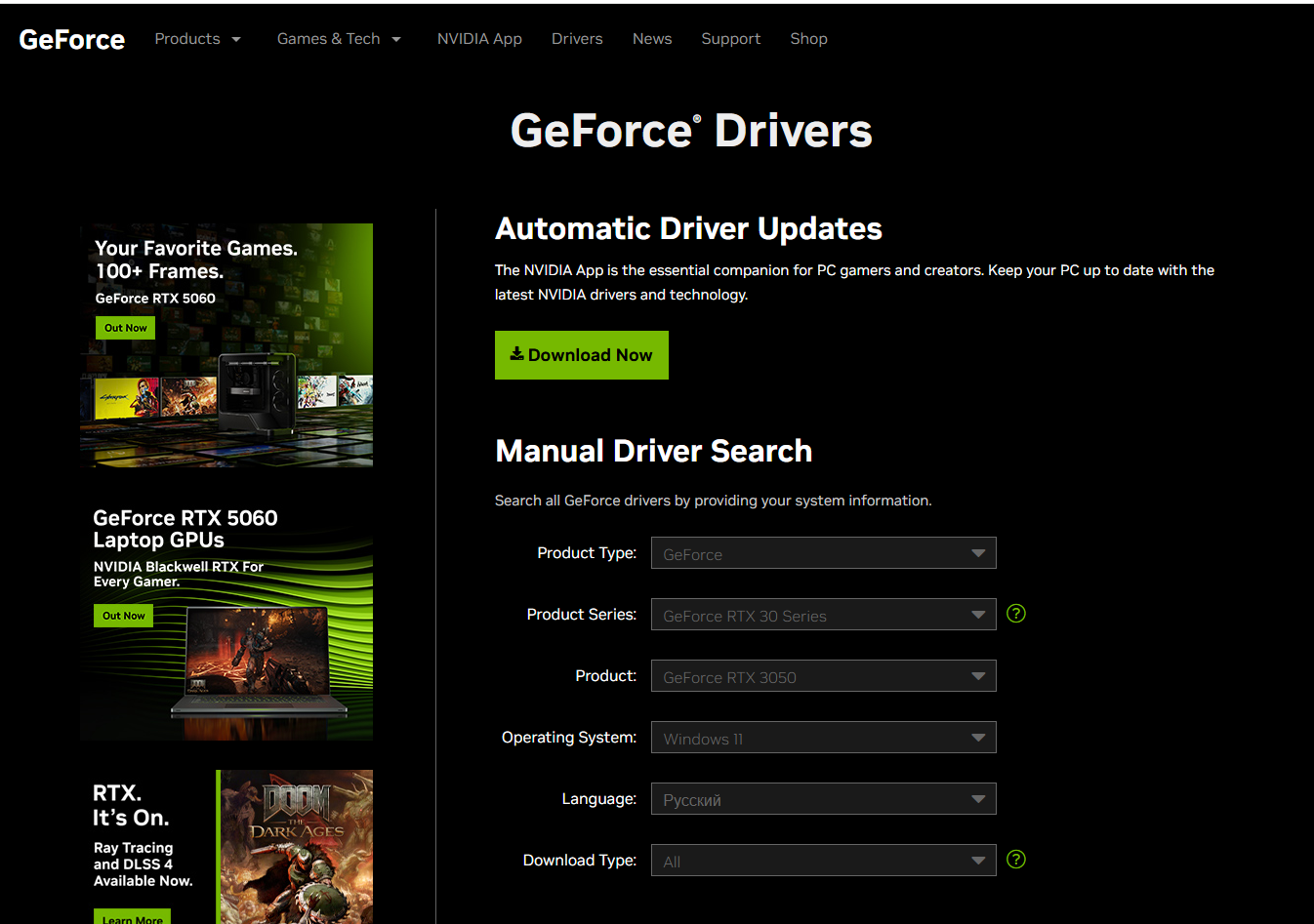The width and height of the screenshot is (1314, 924).
Task: Open the Drivers nav link
Action: pyautogui.click(x=577, y=39)
